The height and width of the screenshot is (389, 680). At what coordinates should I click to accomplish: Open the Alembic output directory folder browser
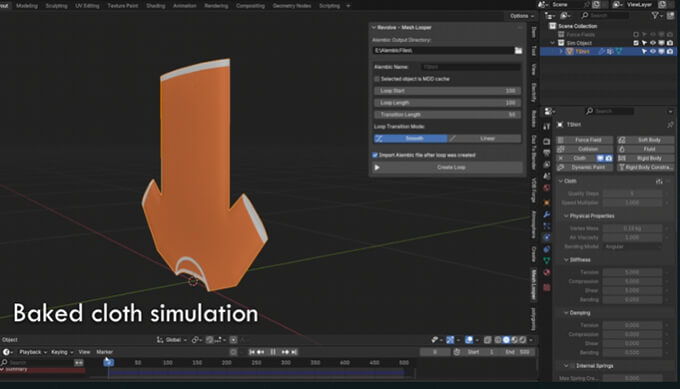[x=518, y=50]
